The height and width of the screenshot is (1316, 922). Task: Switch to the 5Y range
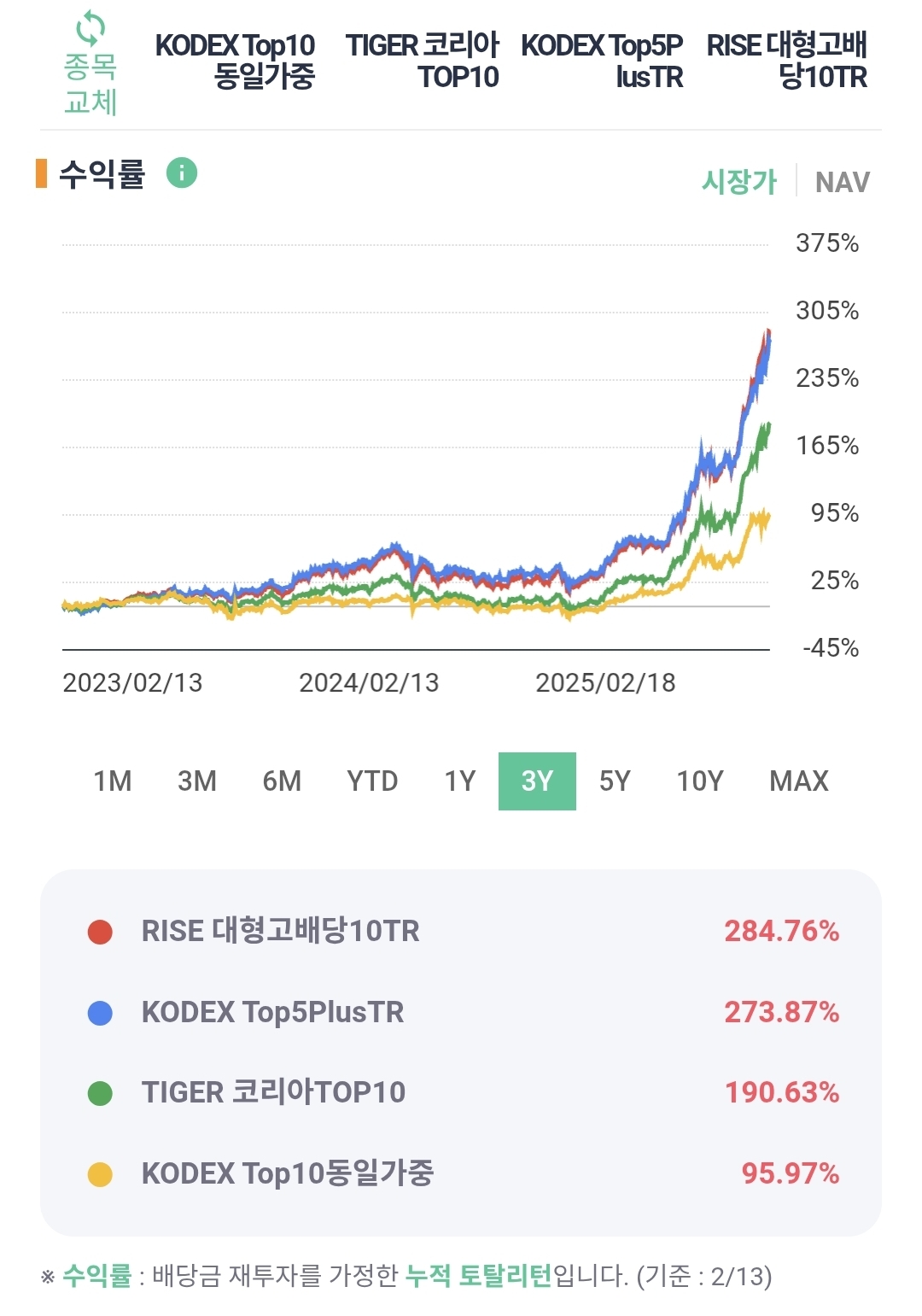(615, 781)
